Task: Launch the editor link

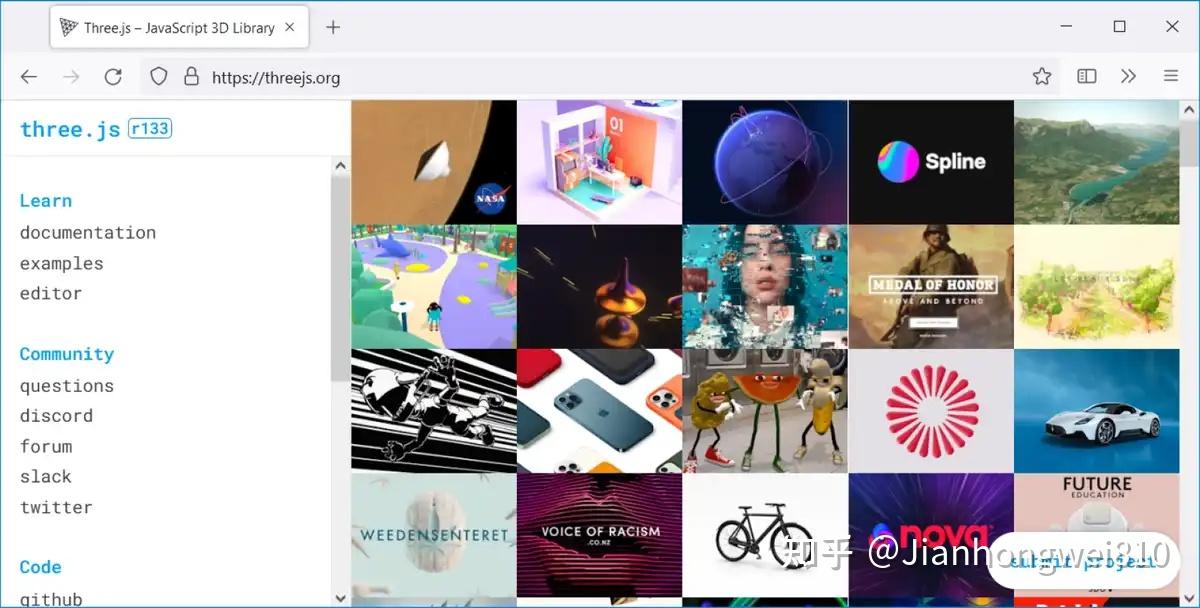Action: (51, 294)
